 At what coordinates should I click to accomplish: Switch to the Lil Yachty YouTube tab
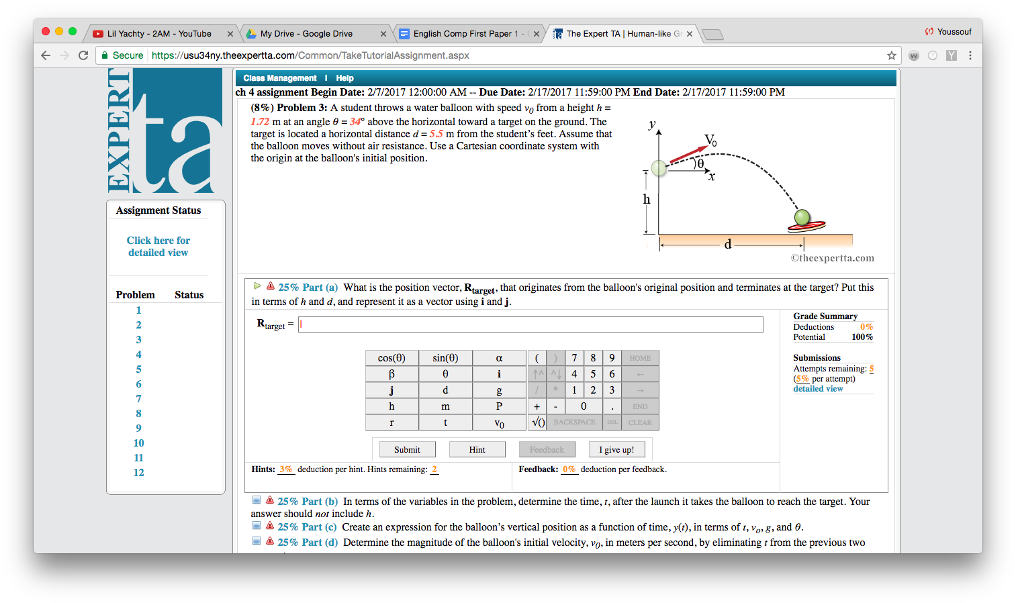click(x=159, y=34)
